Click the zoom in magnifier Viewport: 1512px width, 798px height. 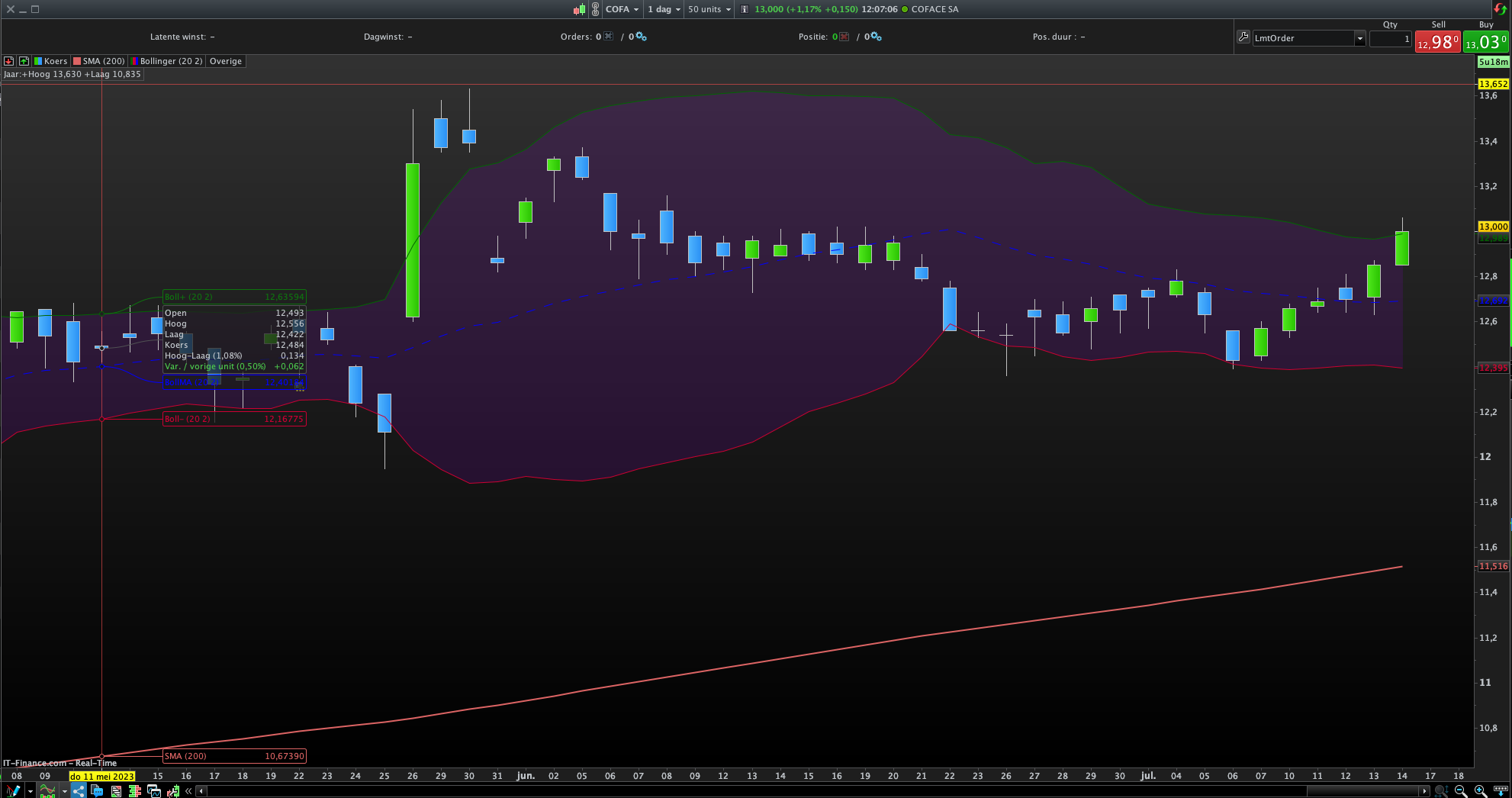[x=1480, y=791]
